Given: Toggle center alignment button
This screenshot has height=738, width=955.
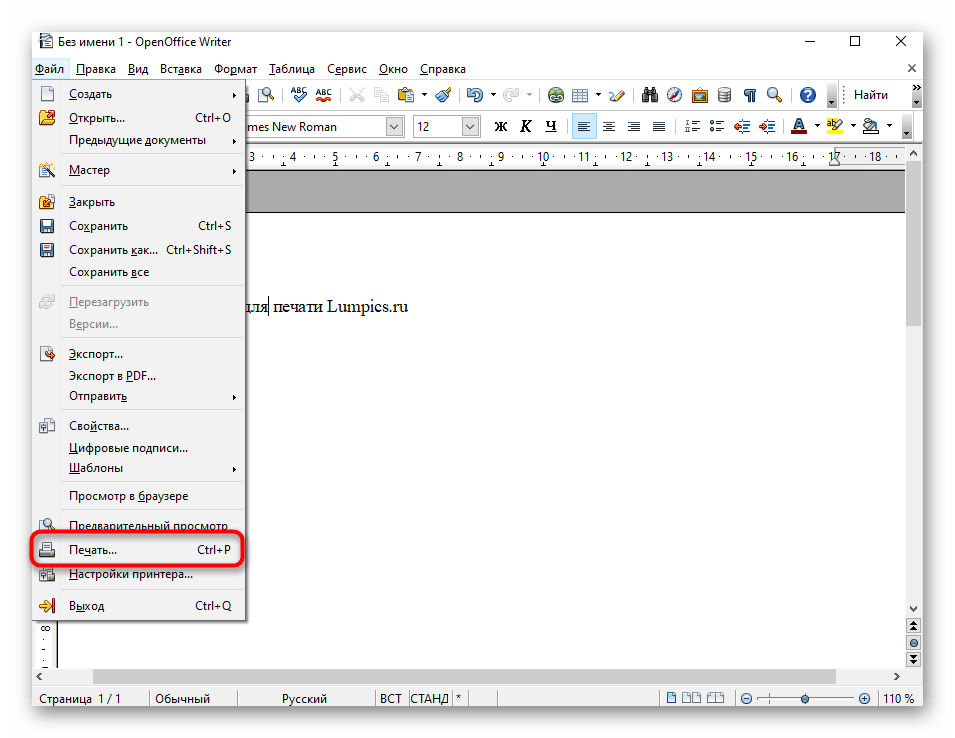Looking at the screenshot, I should pos(609,127).
